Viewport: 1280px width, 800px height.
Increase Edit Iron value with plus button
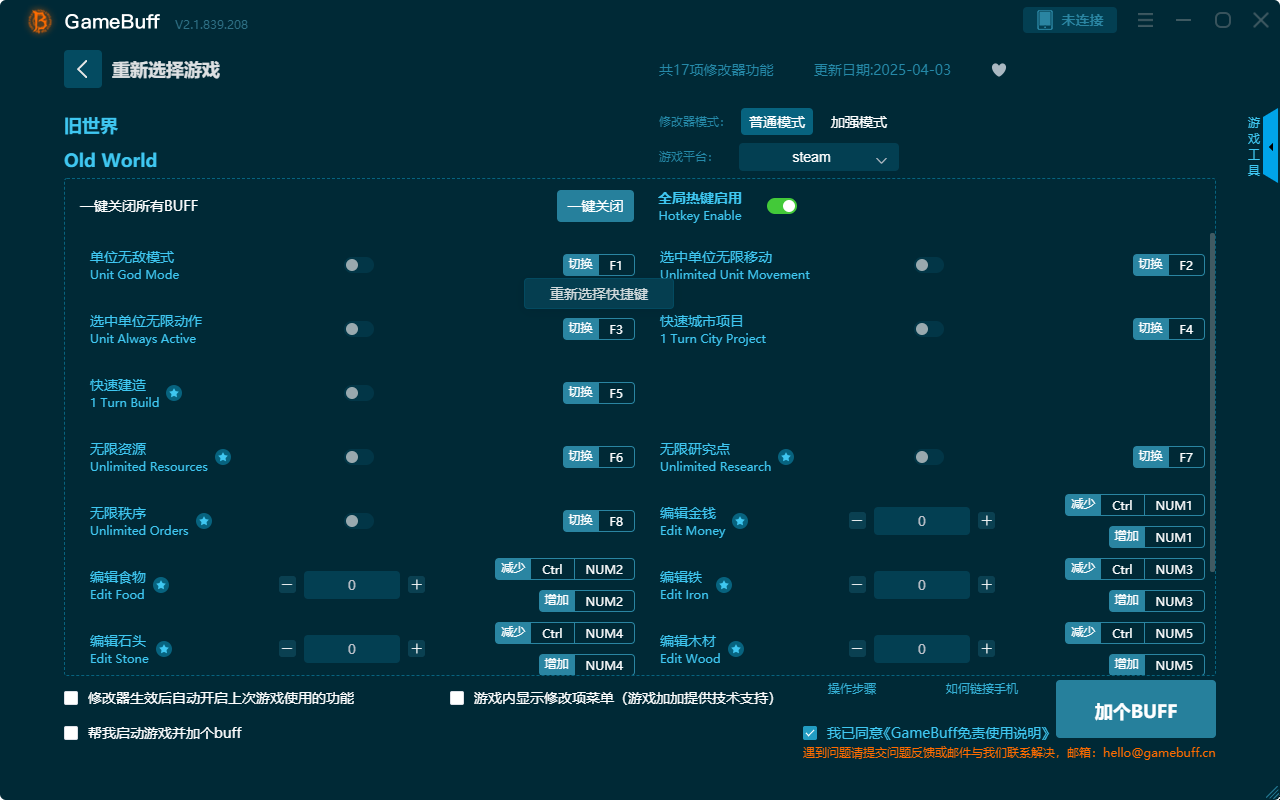tap(986, 584)
